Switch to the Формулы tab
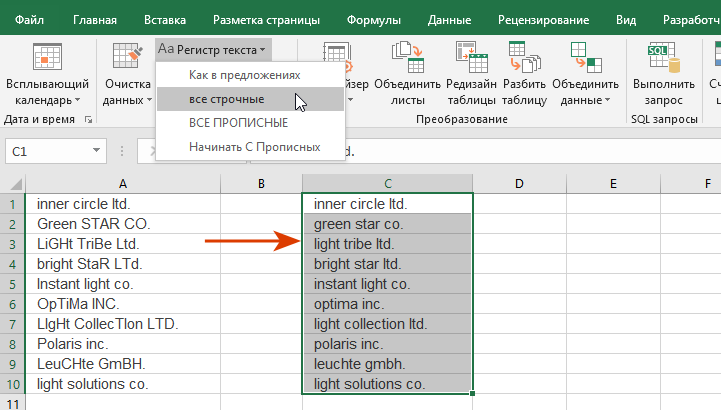 [373, 20]
